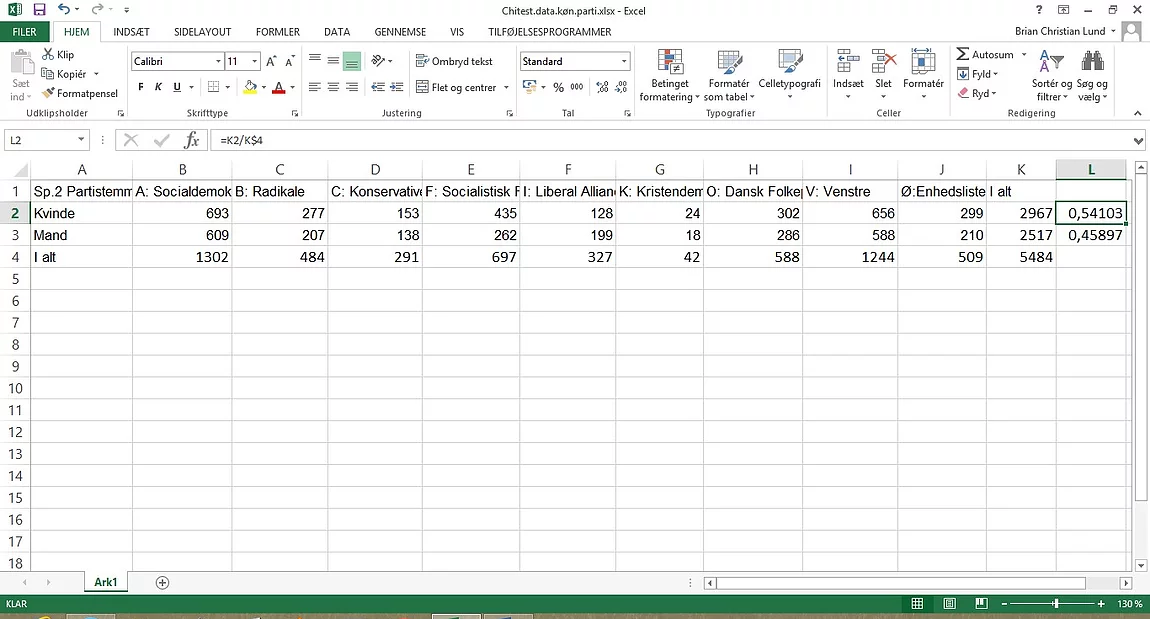Image resolution: width=1150 pixels, height=619 pixels.
Task: Undo the last action
Action: click(64, 10)
